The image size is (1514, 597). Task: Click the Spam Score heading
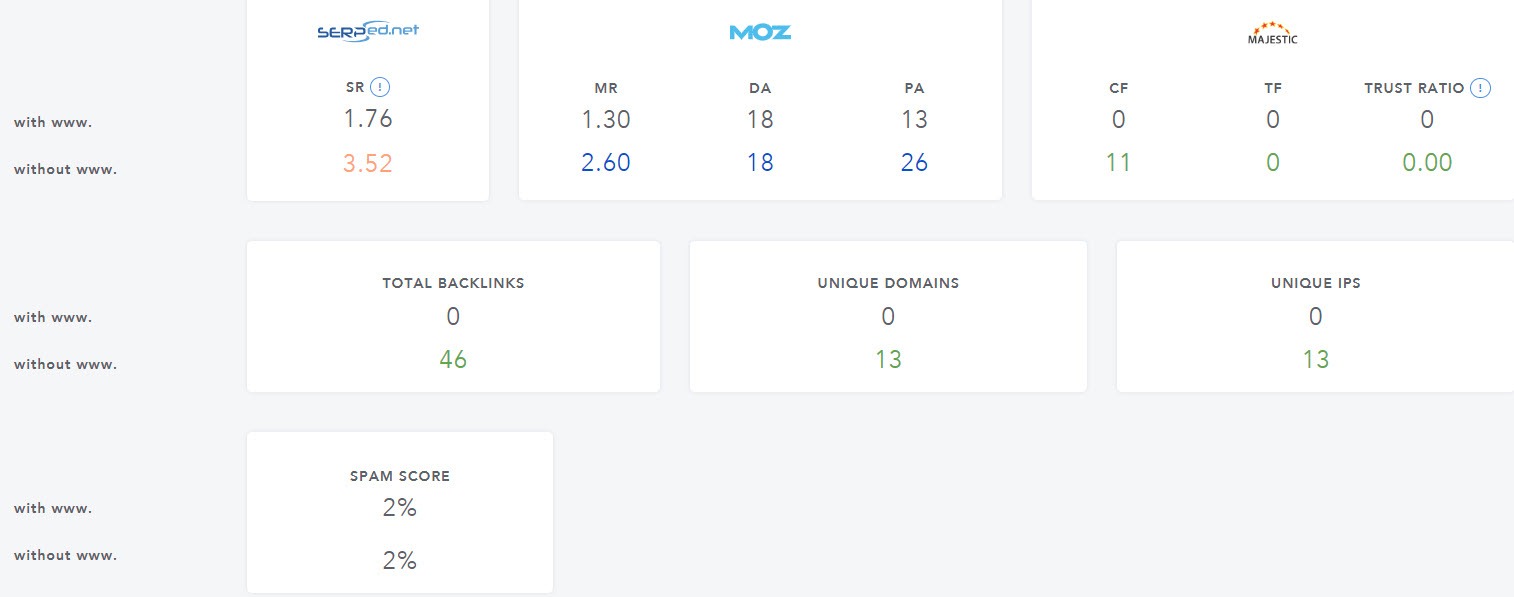click(399, 476)
